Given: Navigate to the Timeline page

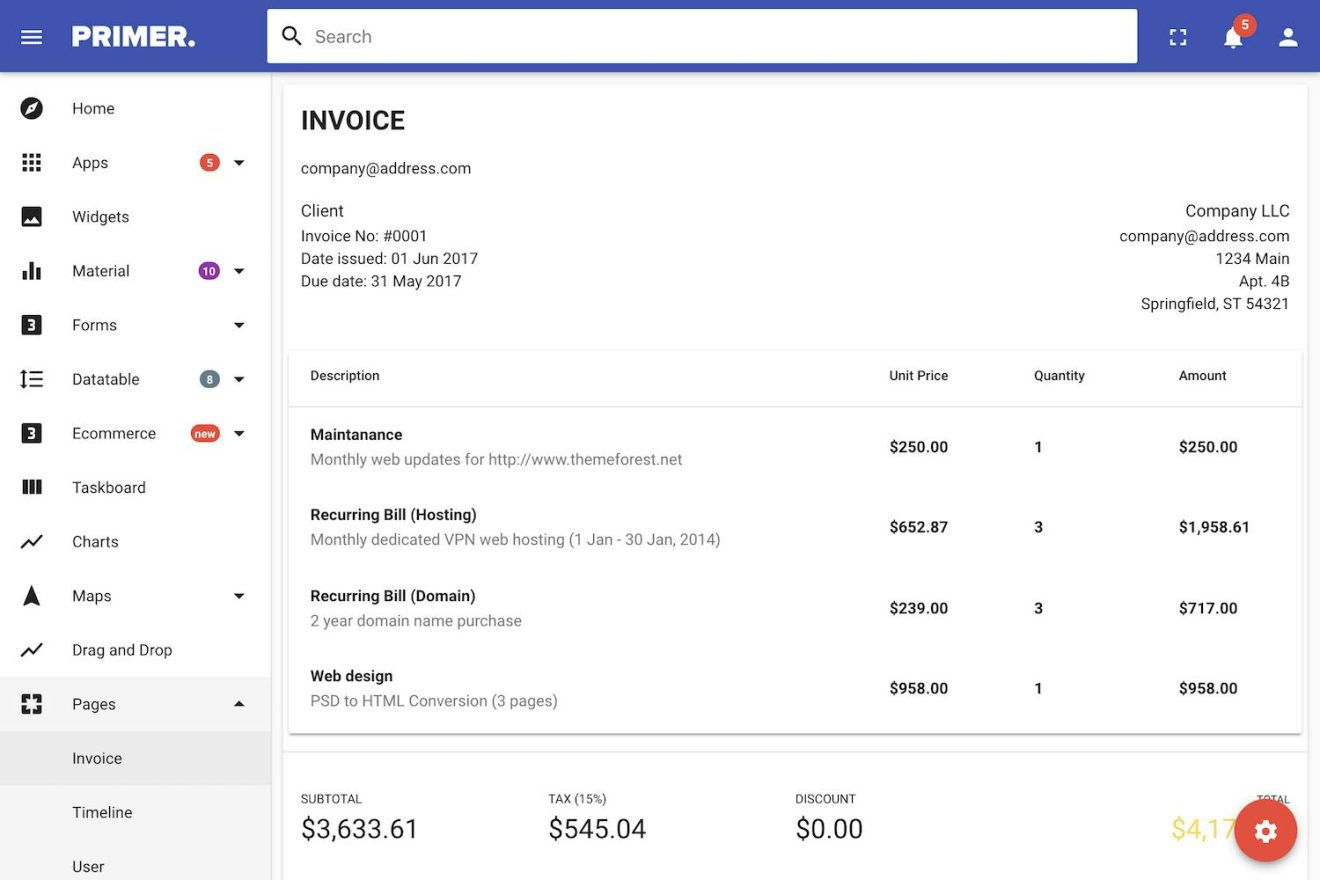Looking at the screenshot, I should coord(102,812).
